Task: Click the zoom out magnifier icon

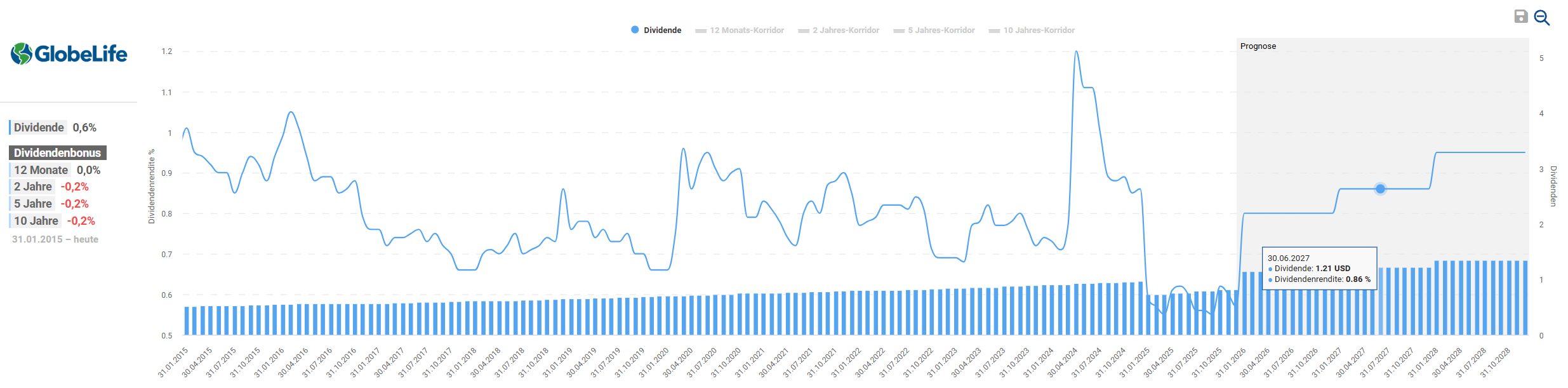Action: click(x=1541, y=17)
